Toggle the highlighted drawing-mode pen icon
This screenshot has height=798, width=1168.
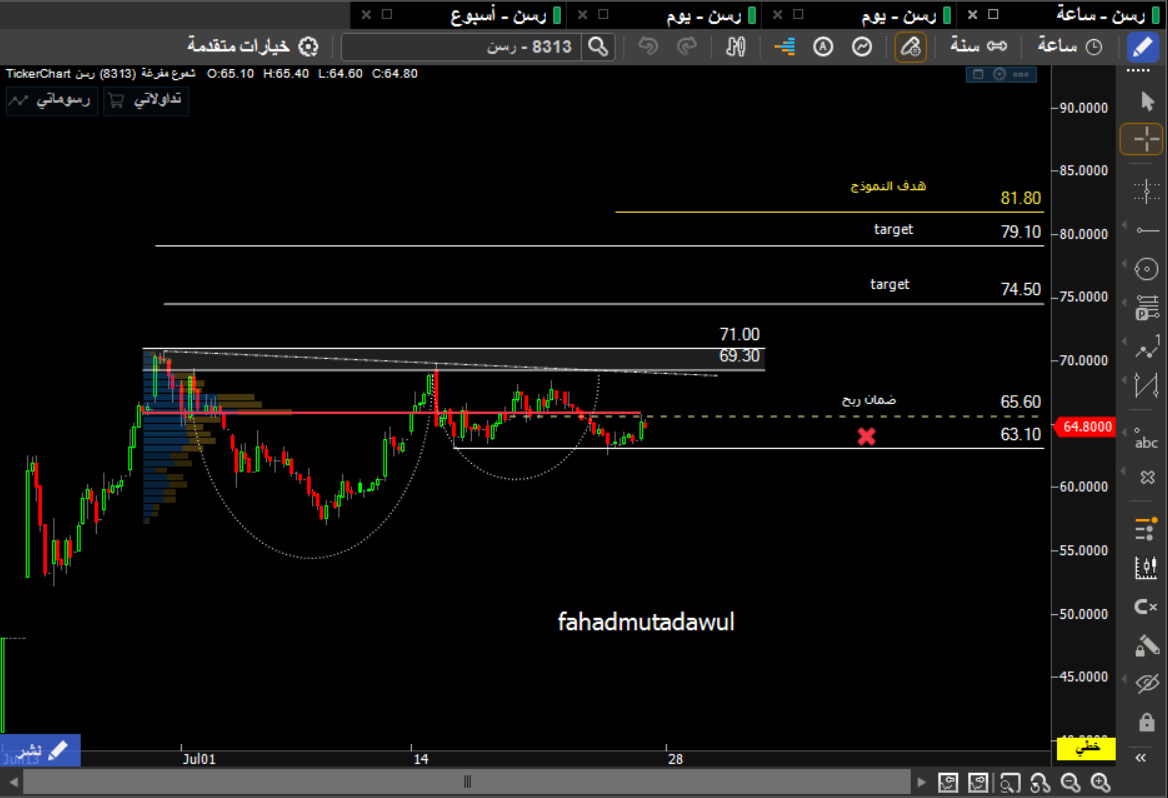(x=910, y=47)
